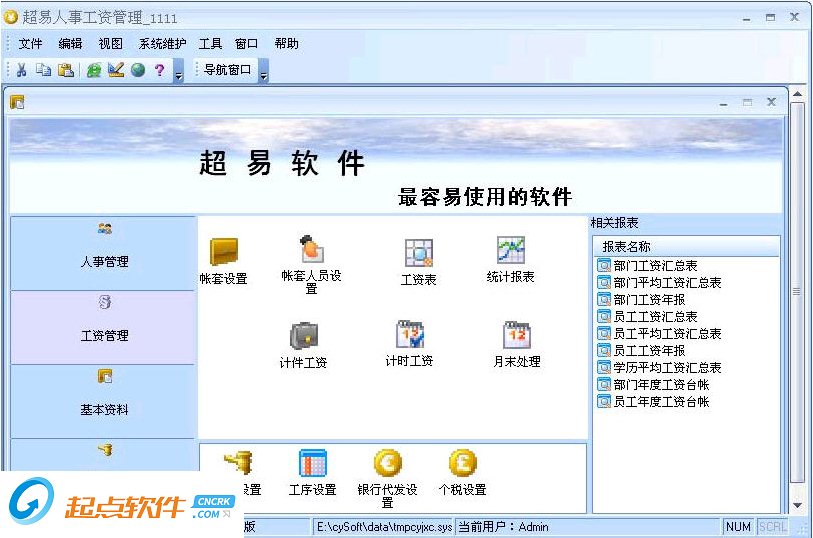The height and width of the screenshot is (538, 813).
Task: Click the NUM indicator in status bar
Action: [738, 527]
